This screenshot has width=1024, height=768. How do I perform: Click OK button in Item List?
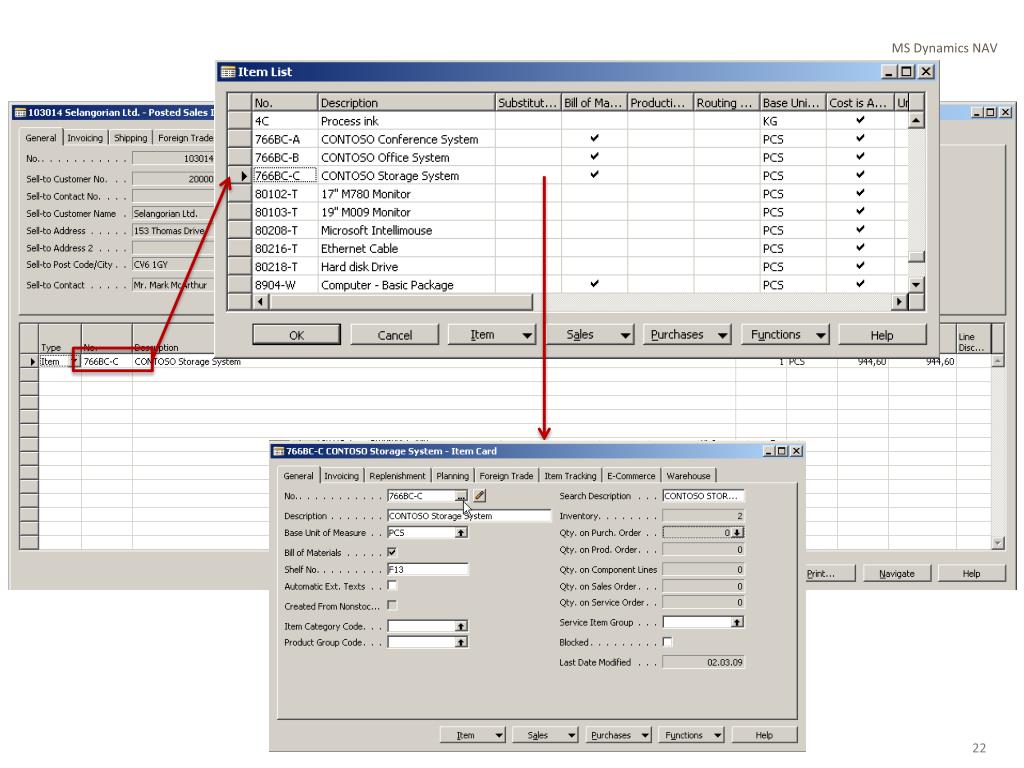coord(296,335)
